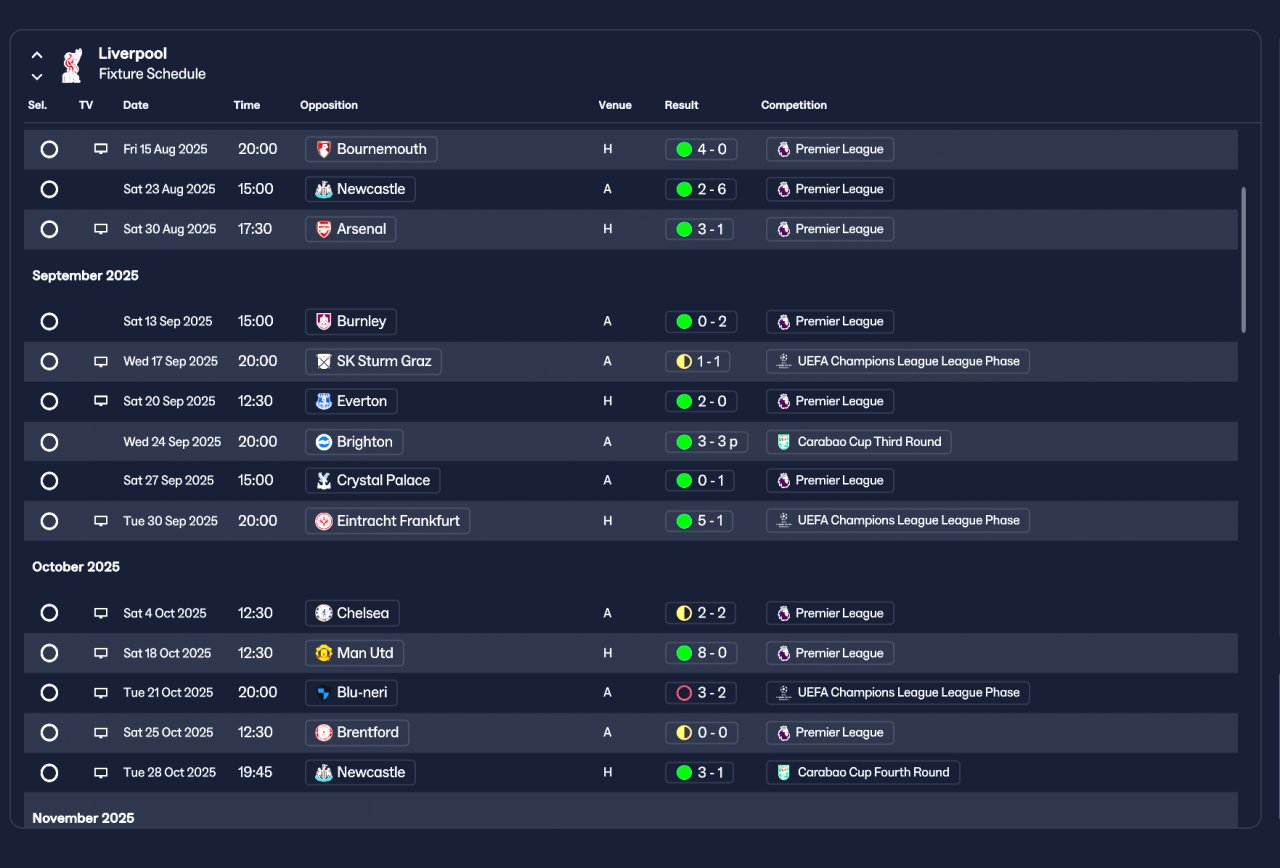Open the Blu-neri opposition link
Image resolution: width=1280 pixels, height=868 pixels.
[x=352, y=692]
